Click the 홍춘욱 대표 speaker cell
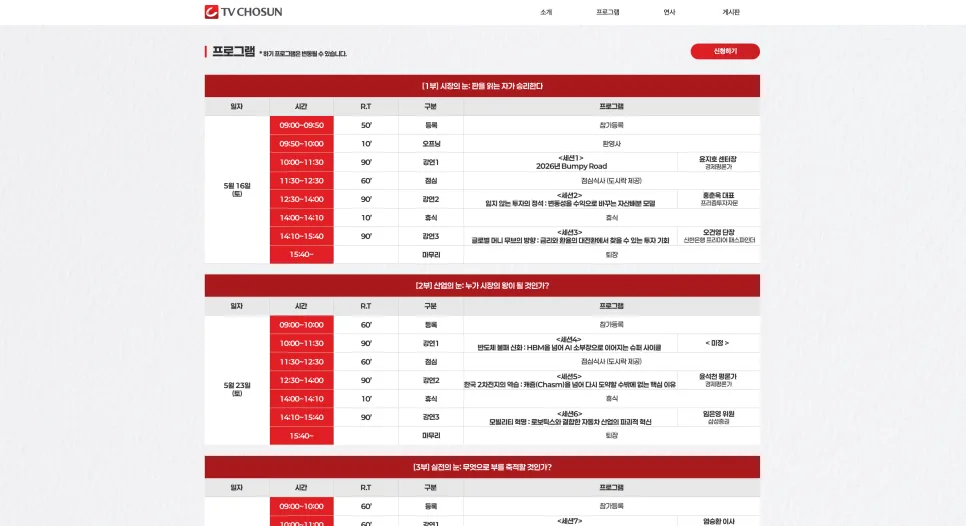The image size is (966, 526). click(718, 199)
